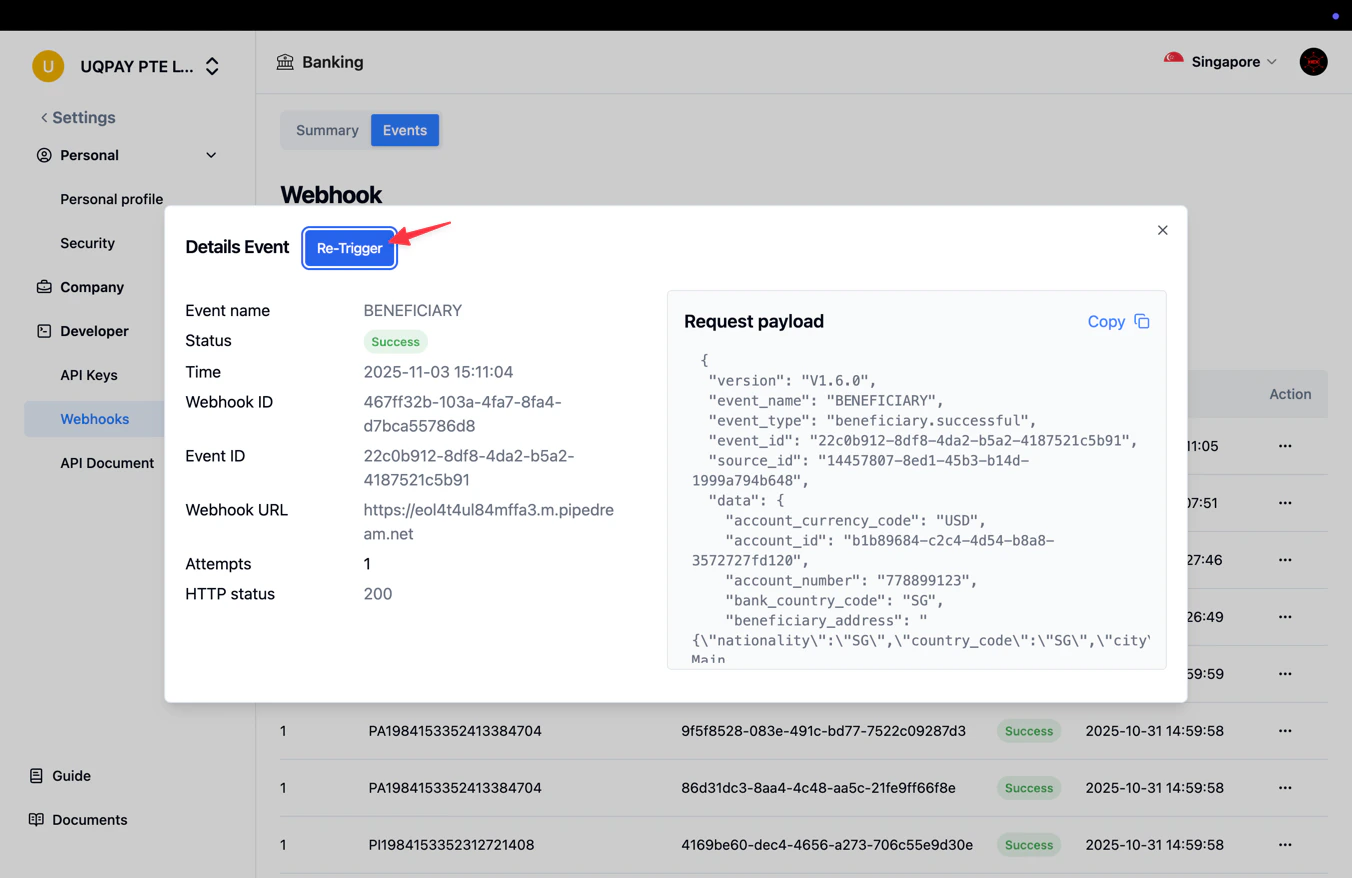This screenshot has width=1352, height=878.
Task: Select the Company briefcase icon in sidebar
Action: coord(44,287)
